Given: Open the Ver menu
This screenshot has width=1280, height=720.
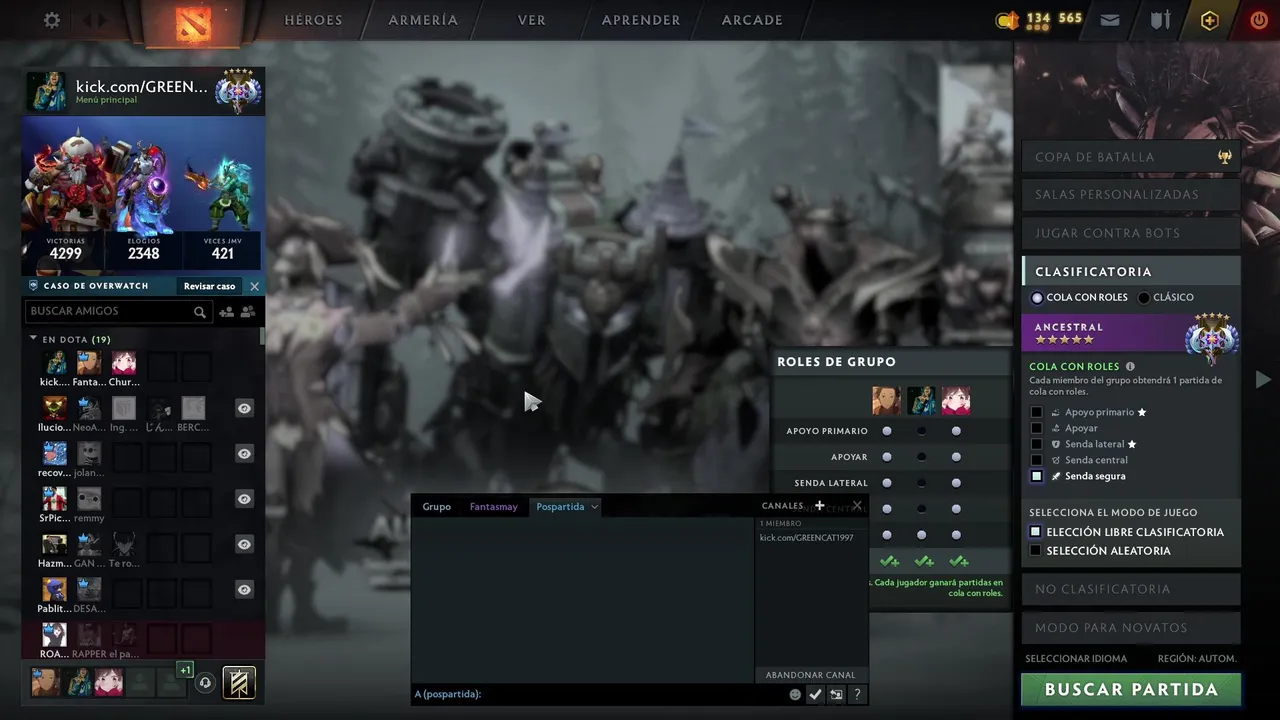Looking at the screenshot, I should 532,20.
